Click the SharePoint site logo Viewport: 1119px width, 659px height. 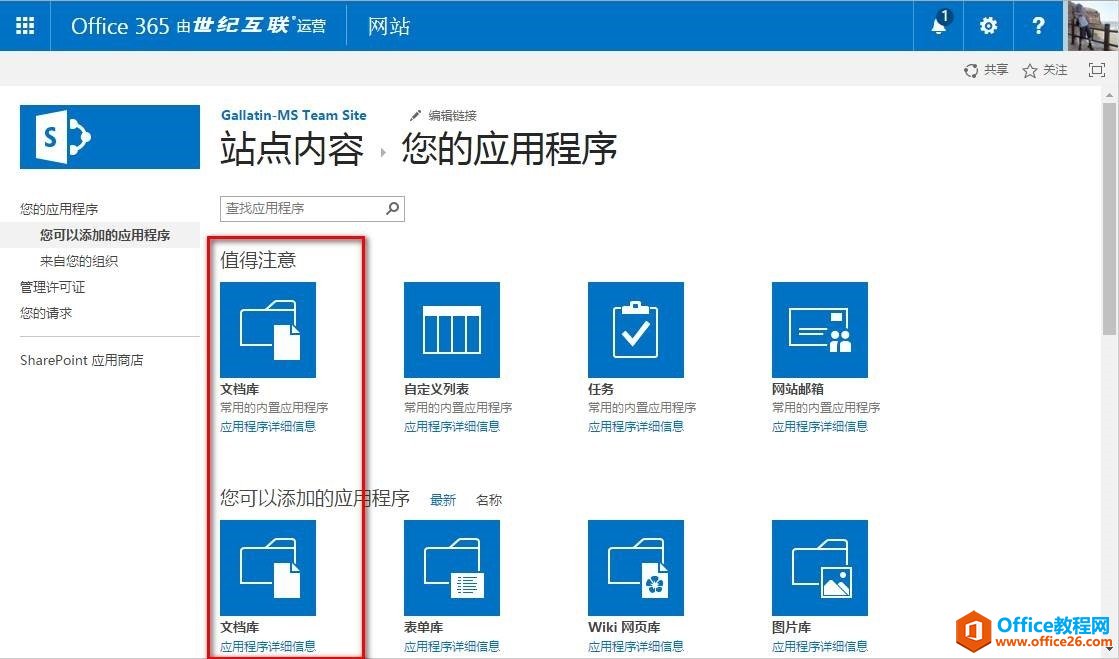coord(110,137)
